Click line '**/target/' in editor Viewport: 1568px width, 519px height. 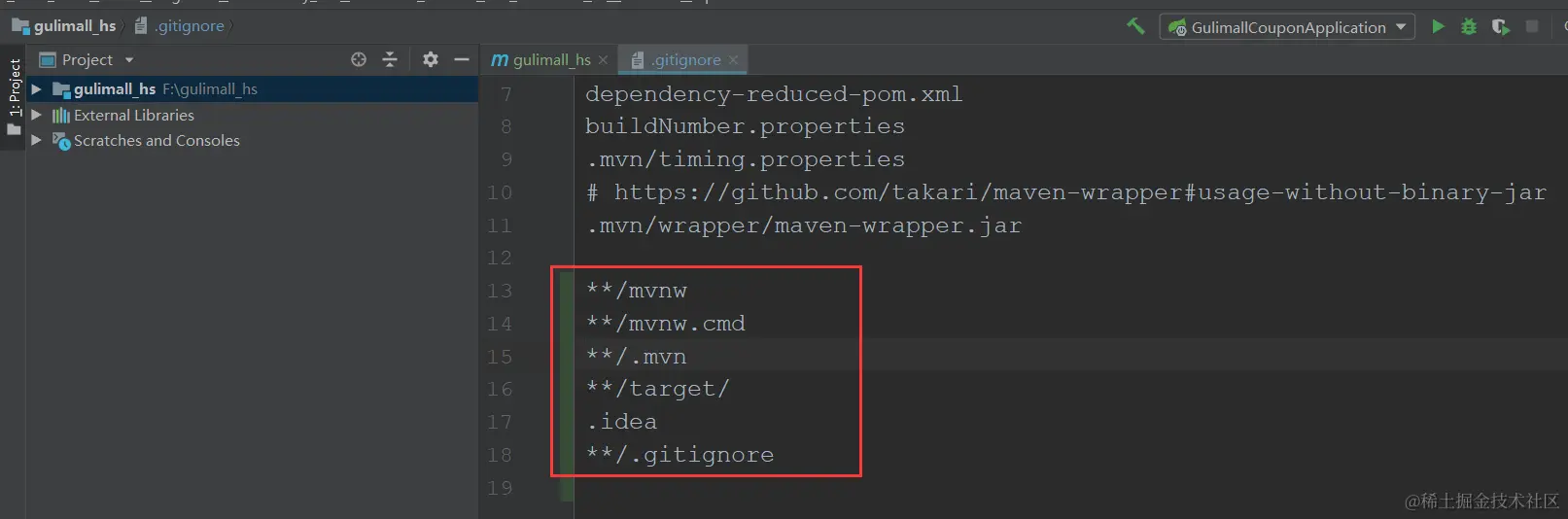point(657,389)
